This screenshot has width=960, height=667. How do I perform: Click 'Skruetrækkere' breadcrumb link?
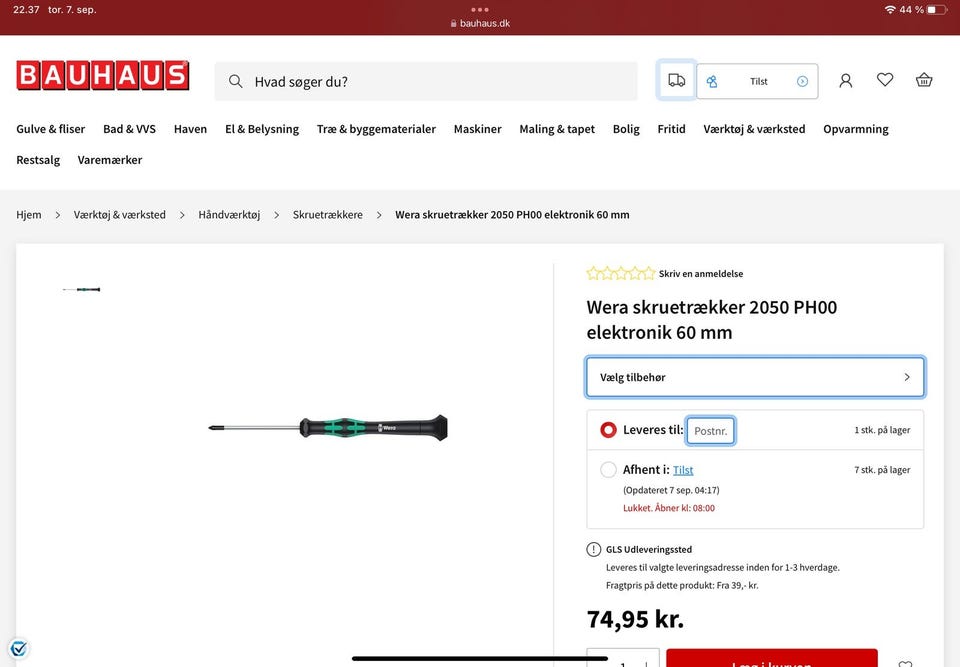coord(328,215)
